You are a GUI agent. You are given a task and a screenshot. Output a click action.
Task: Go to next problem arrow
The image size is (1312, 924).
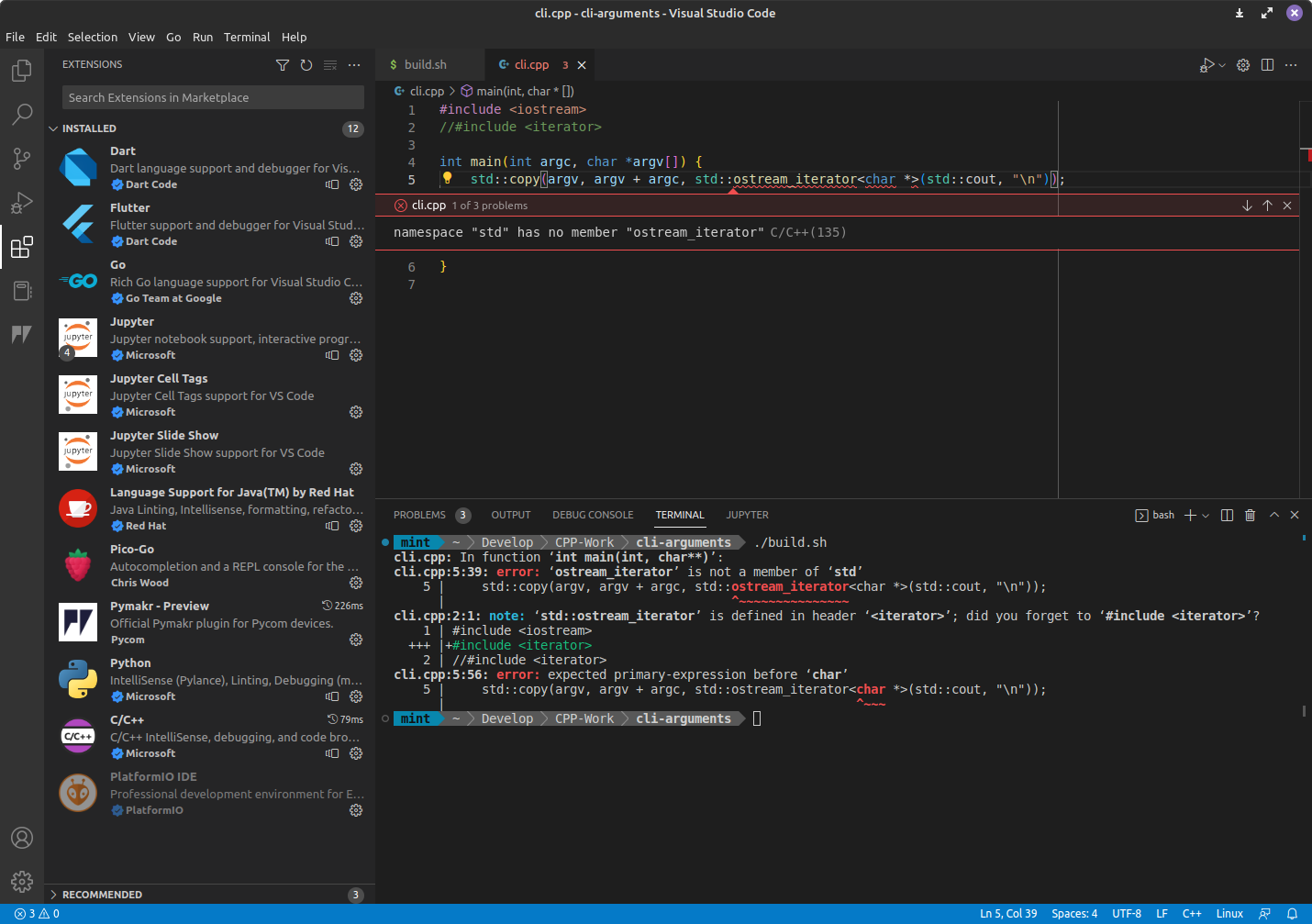(x=1247, y=206)
